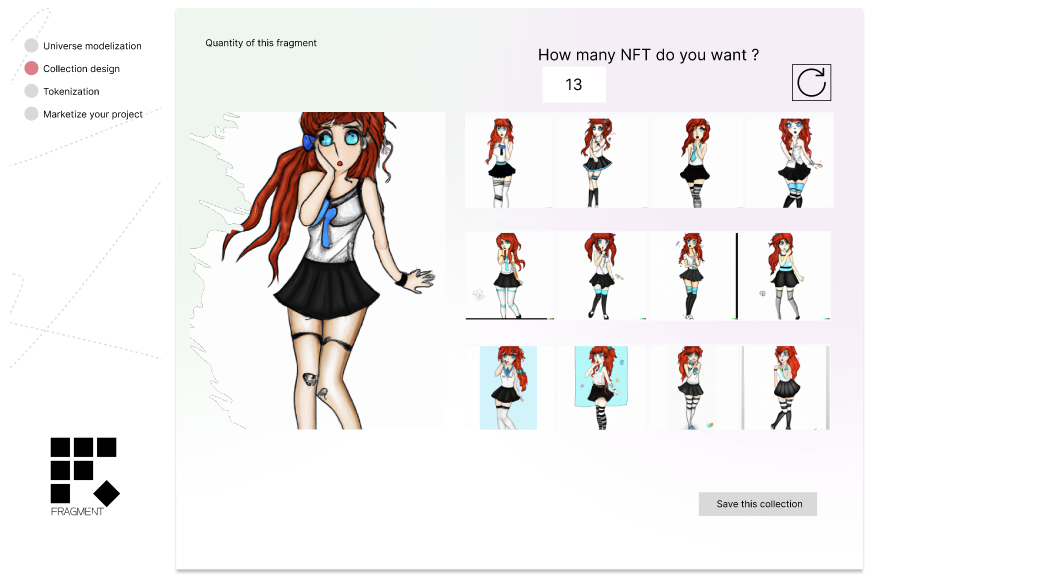
Task: Click the circular refresh arrow icon
Action: coord(811,82)
